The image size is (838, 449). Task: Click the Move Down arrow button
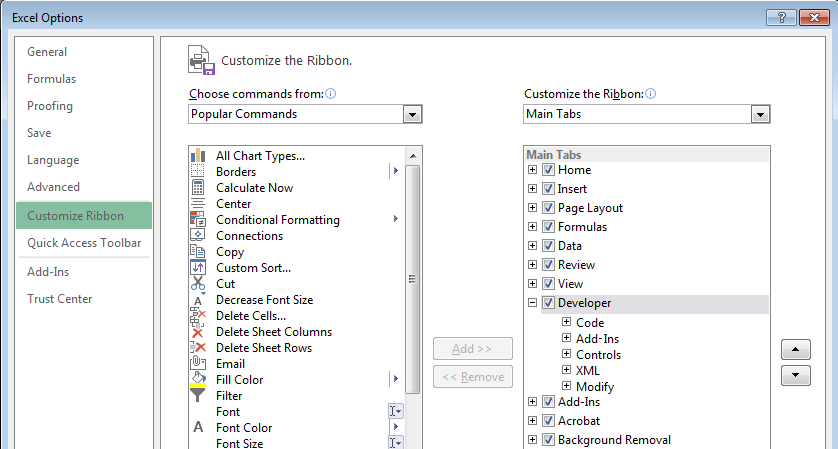tap(794, 375)
